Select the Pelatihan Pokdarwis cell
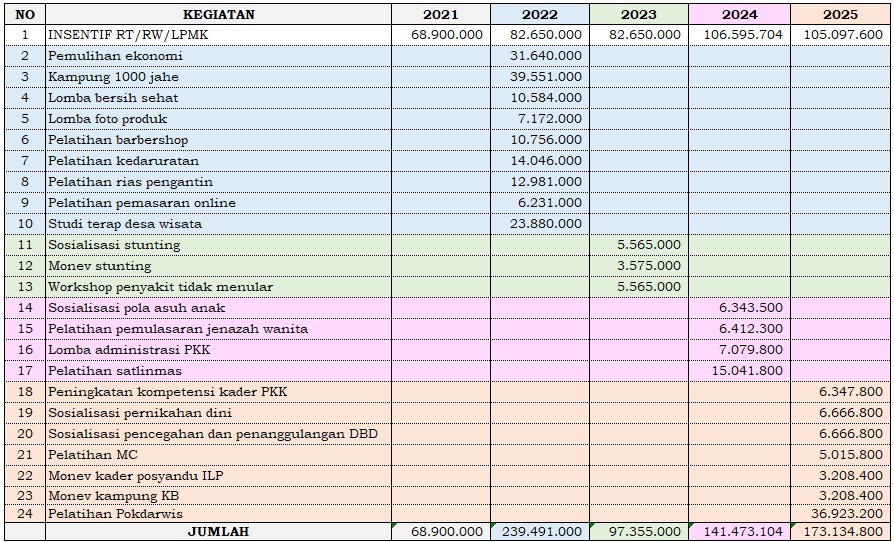This screenshot has width=894, height=542. pyautogui.click(x=218, y=514)
